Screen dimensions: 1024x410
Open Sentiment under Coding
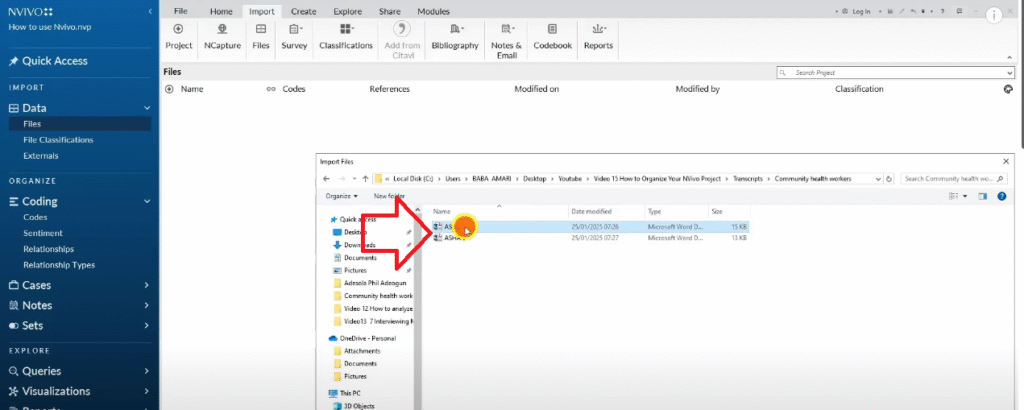(43, 233)
